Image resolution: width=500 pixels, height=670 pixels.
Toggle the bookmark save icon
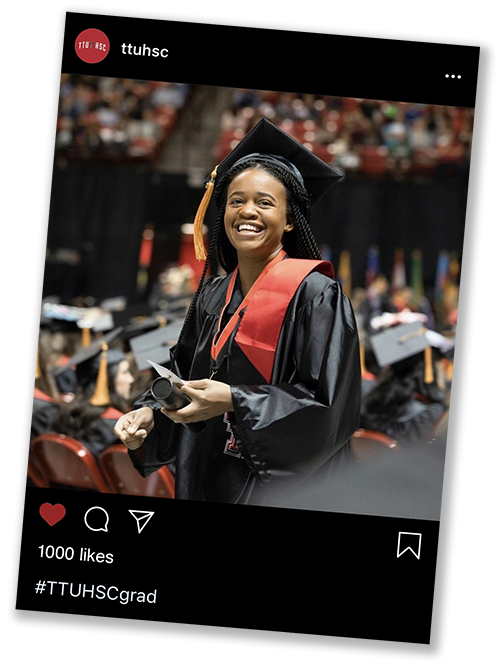pyautogui.click(x=409, y=545)
